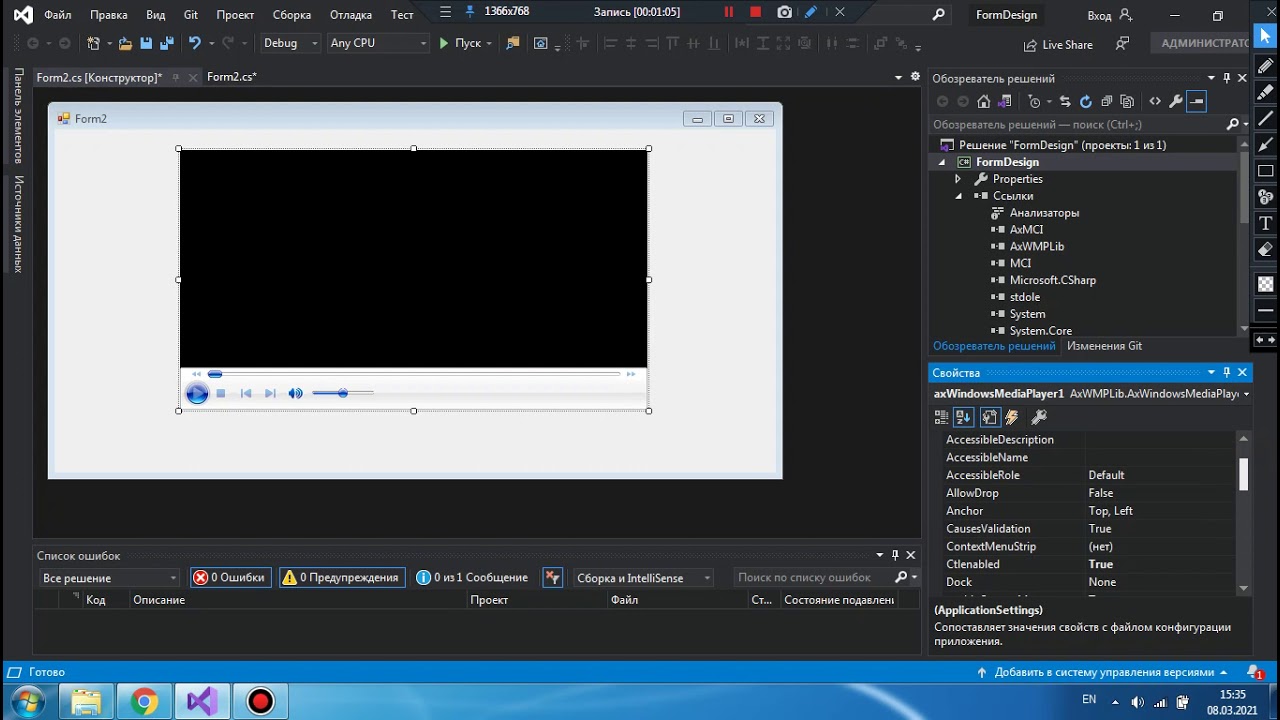Collapse the FormDesign project node
This screenshot has width=1280, height=720.
tap(941, 162)
